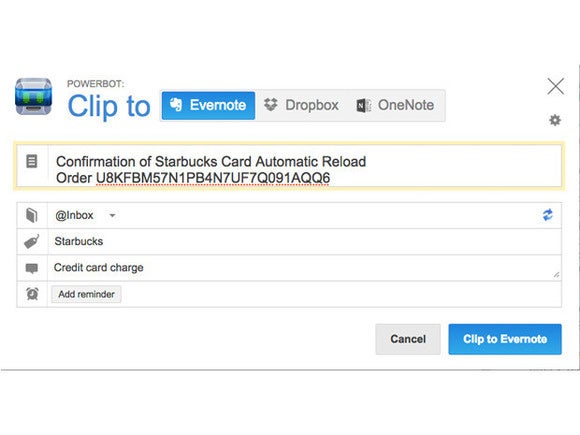This screenshot has height=435, width=580.
Task: Click the Credit card charge comment field
Action: click(304, 268)
